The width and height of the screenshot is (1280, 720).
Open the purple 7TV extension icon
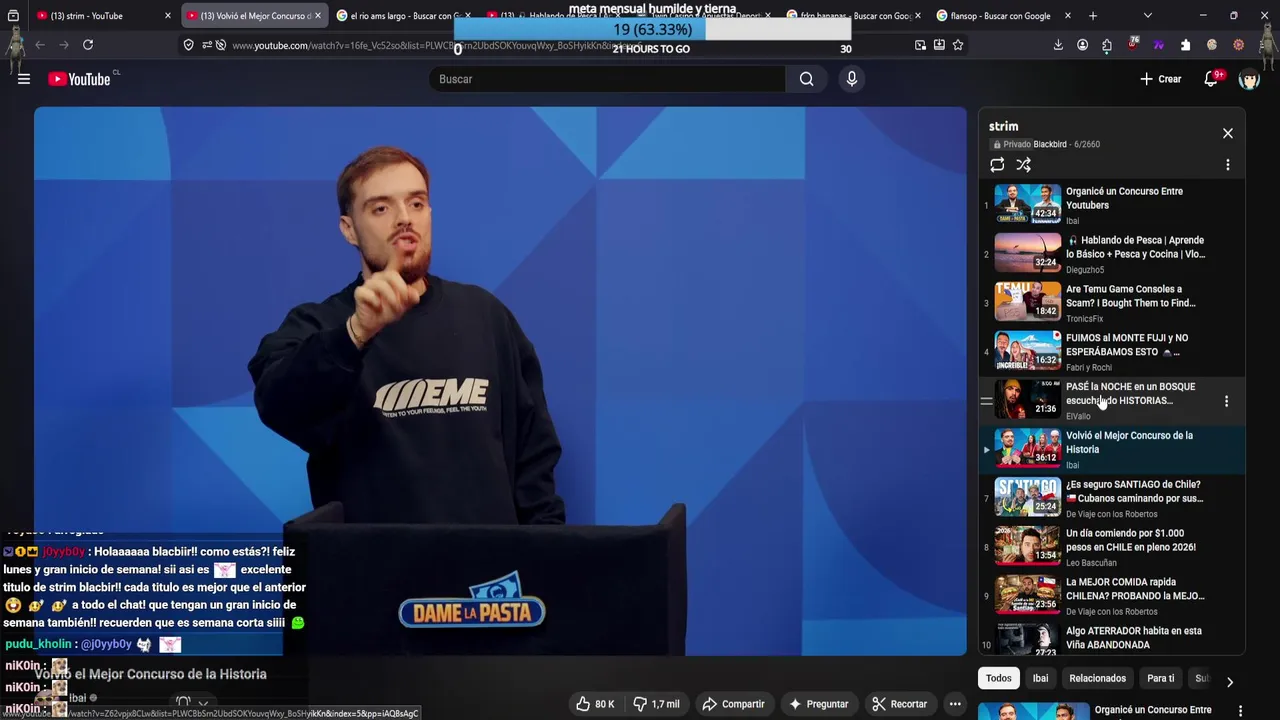[x=1159, y=45]
